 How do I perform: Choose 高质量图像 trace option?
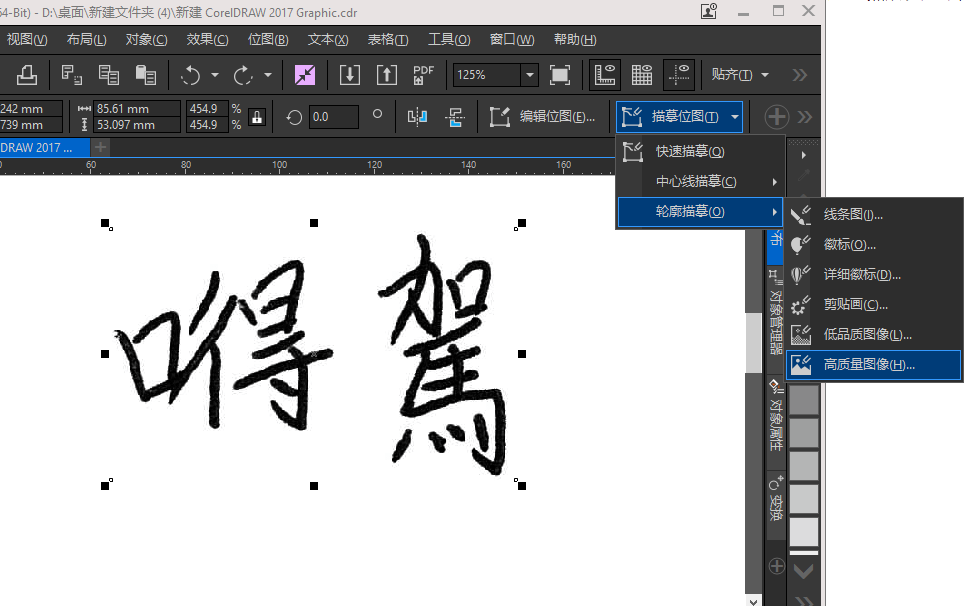(x=874, y=365)
